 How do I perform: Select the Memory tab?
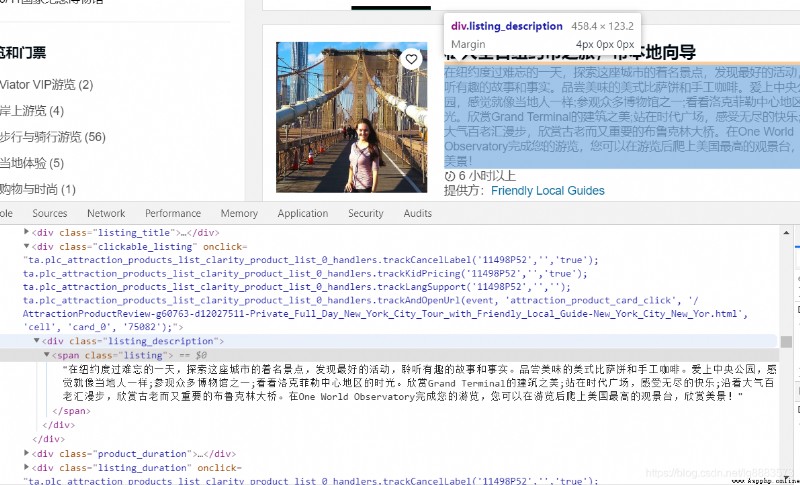[239, 213]
